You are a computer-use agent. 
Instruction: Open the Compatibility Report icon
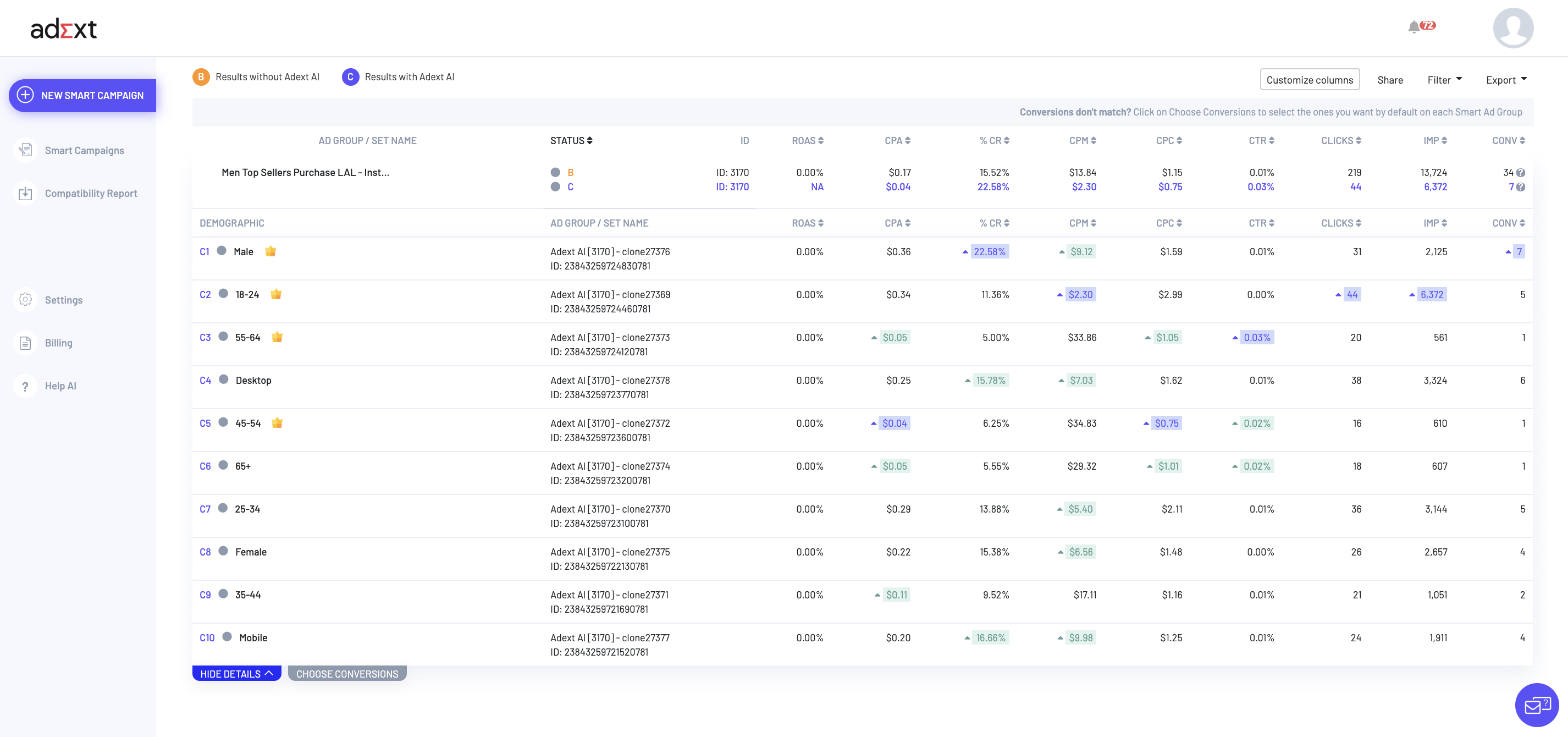pos(25,193)
